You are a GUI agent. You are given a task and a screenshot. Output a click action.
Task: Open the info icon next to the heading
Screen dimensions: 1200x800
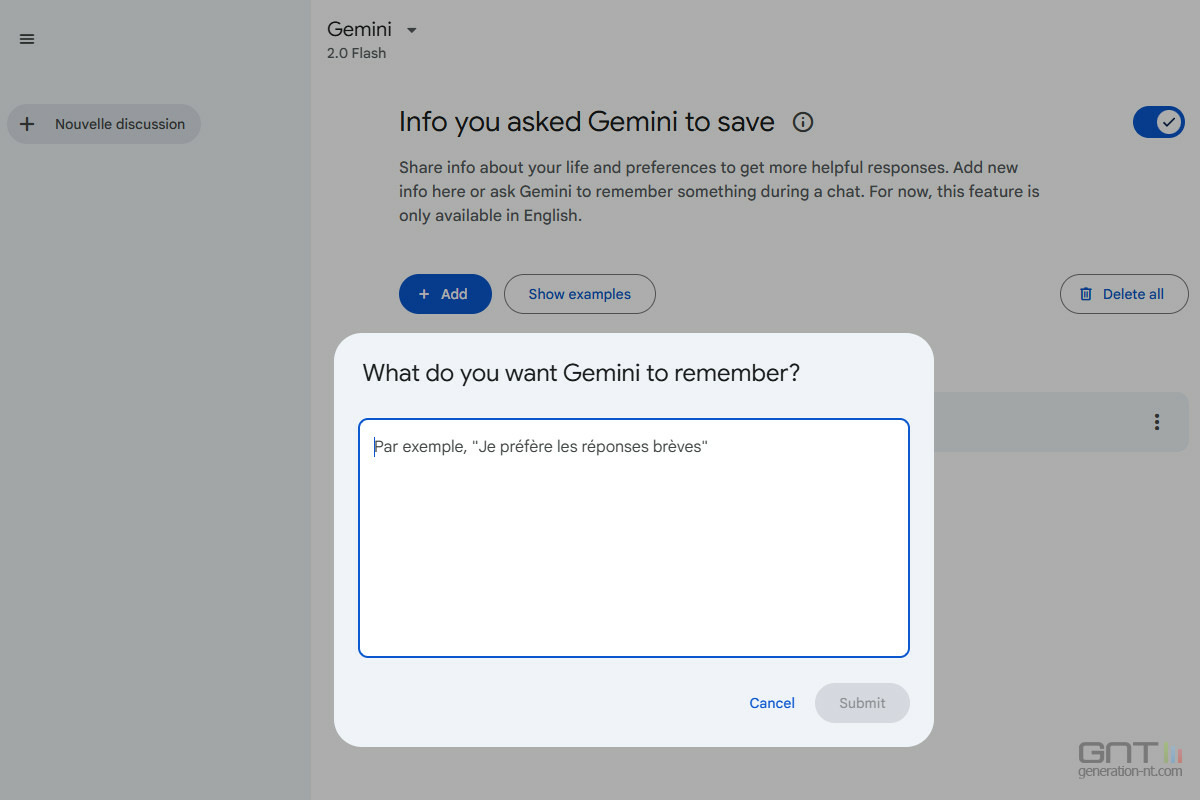[802, 122]
